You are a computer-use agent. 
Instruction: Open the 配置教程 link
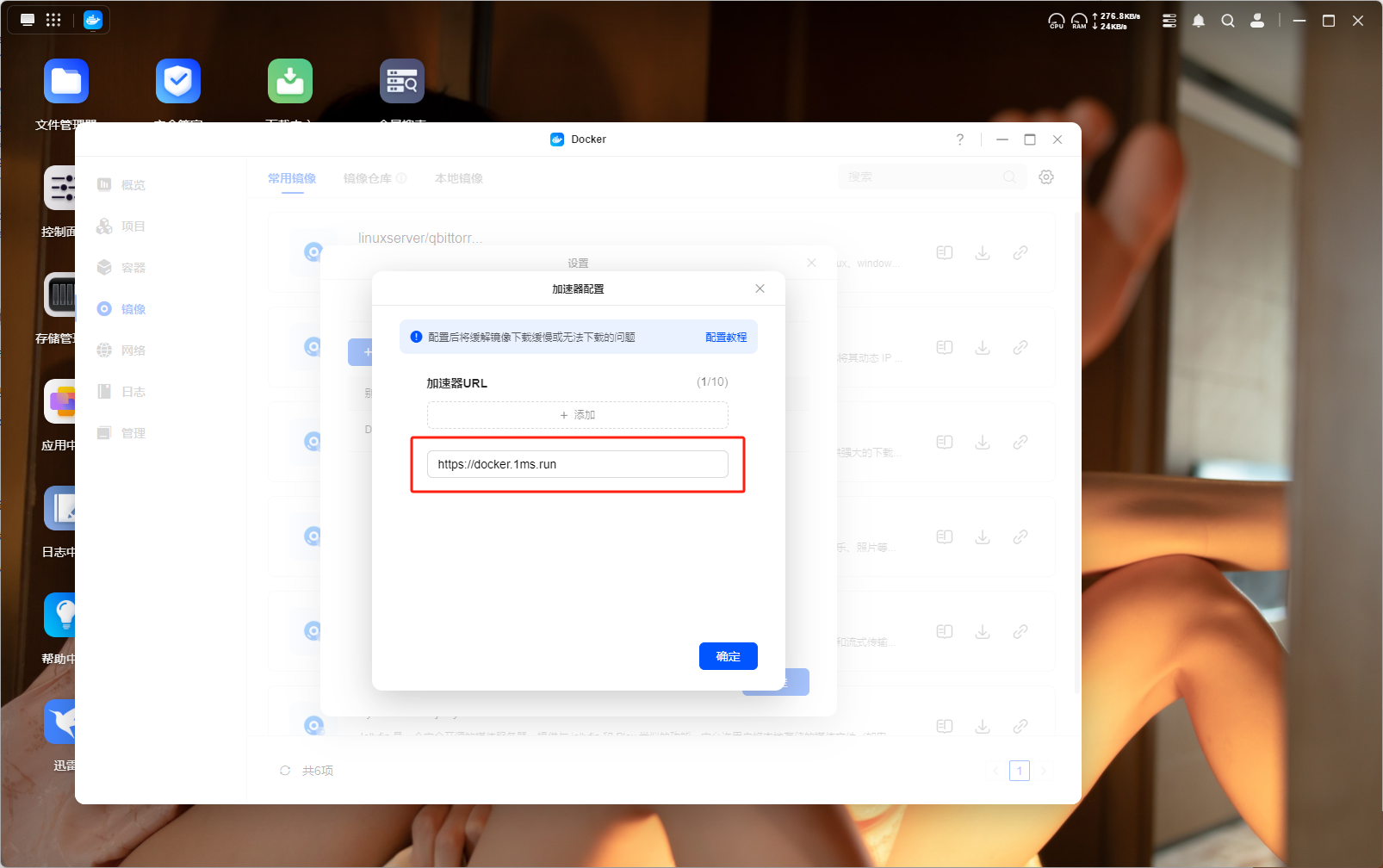click(726, 338)
